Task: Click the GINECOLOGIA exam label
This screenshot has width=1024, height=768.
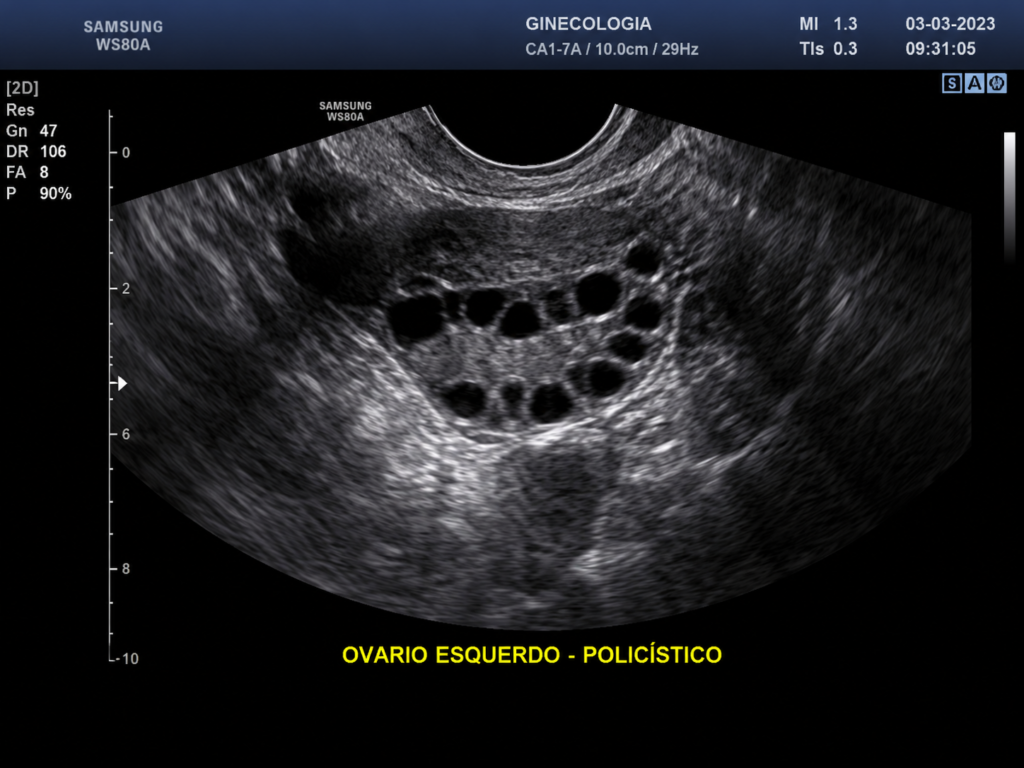Action: 588,24
